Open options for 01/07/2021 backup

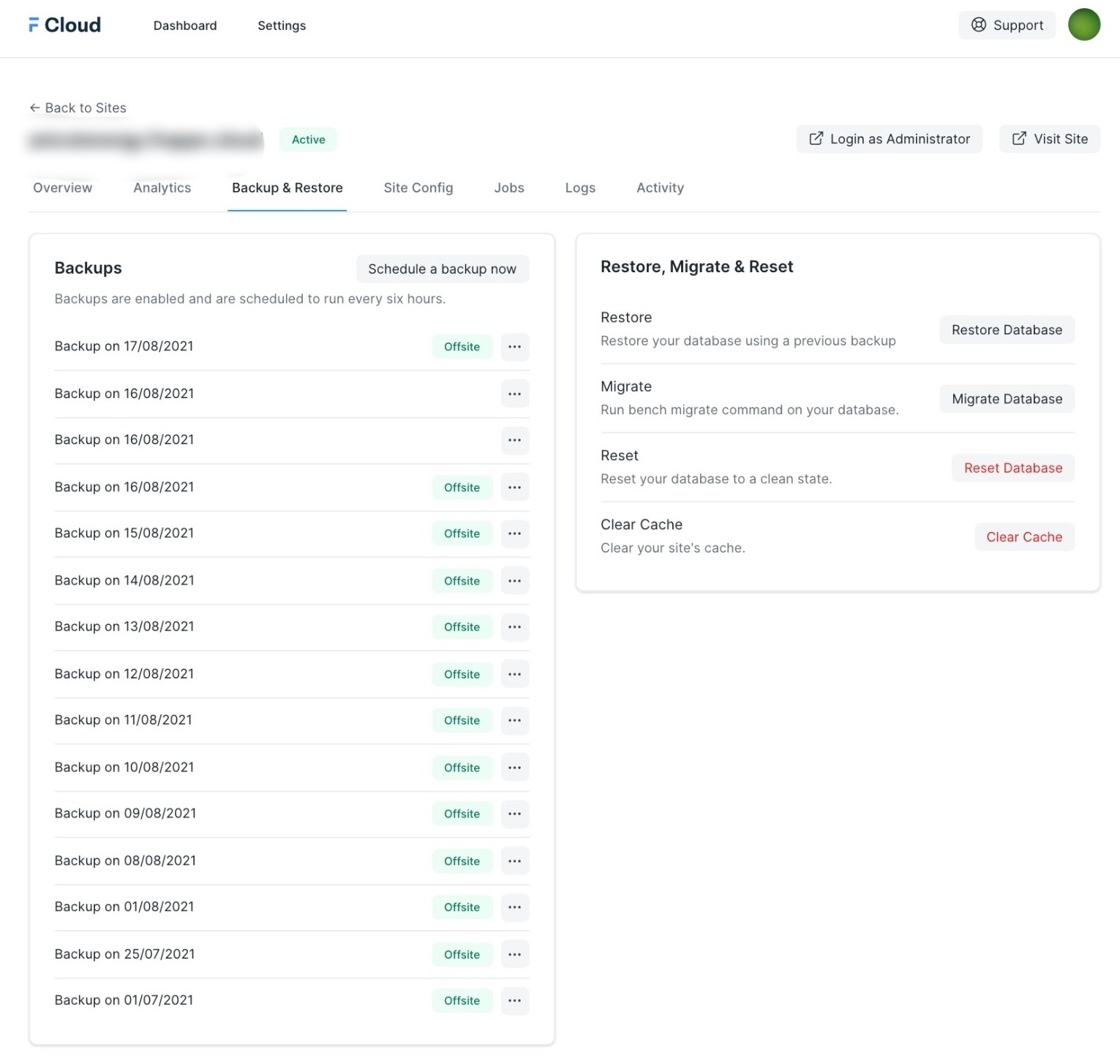click(x=514, y=1001)
